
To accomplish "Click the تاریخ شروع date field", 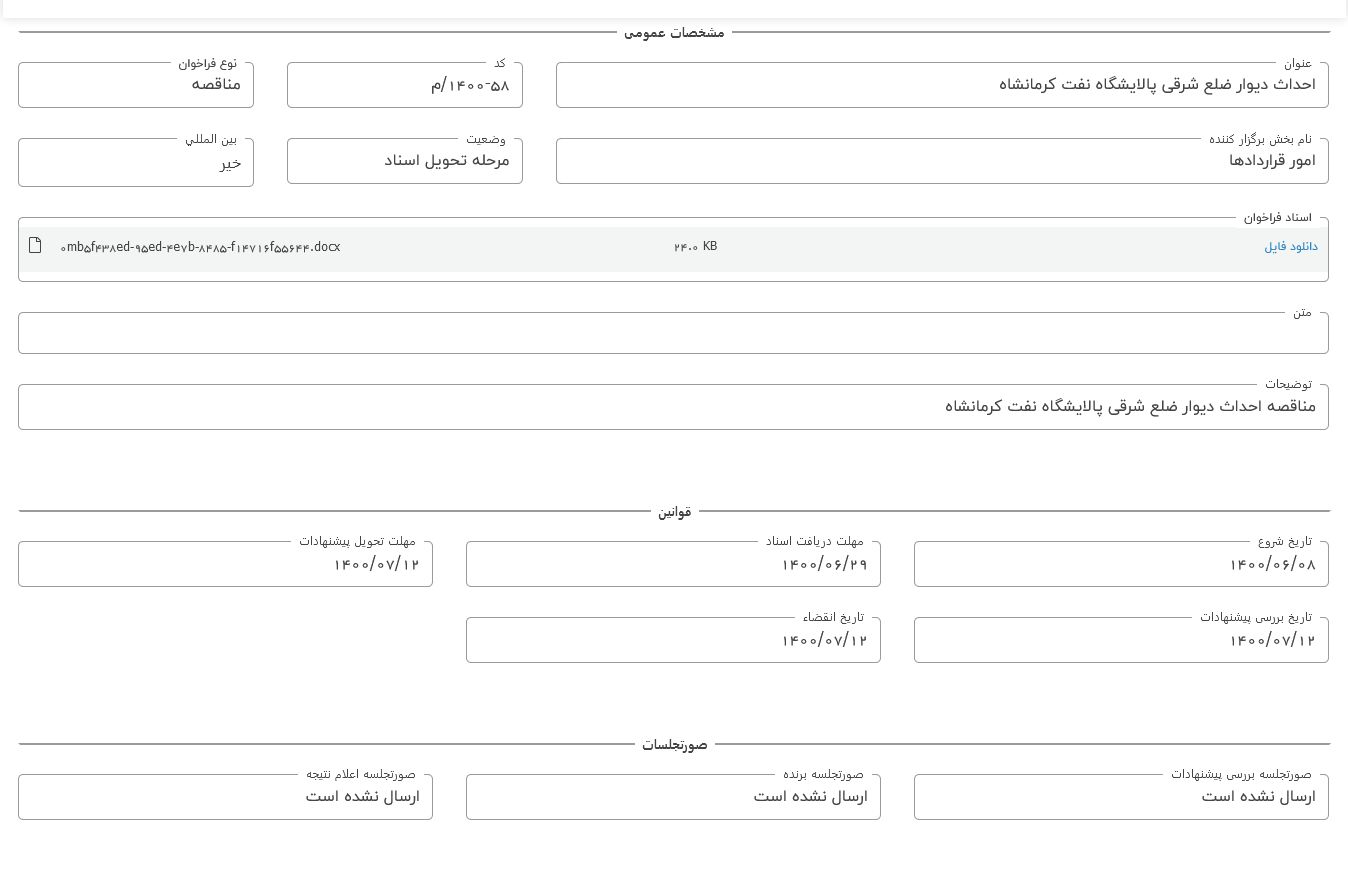I will (x=1121, y=564).
